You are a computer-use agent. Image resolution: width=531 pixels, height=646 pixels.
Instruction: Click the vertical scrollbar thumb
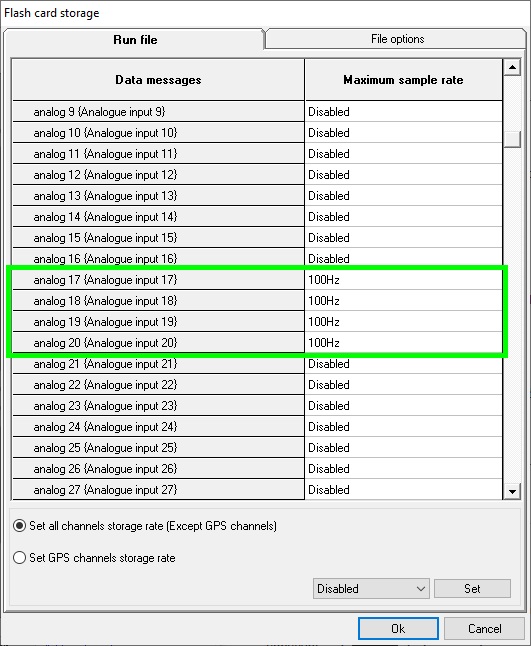(512, 139)
